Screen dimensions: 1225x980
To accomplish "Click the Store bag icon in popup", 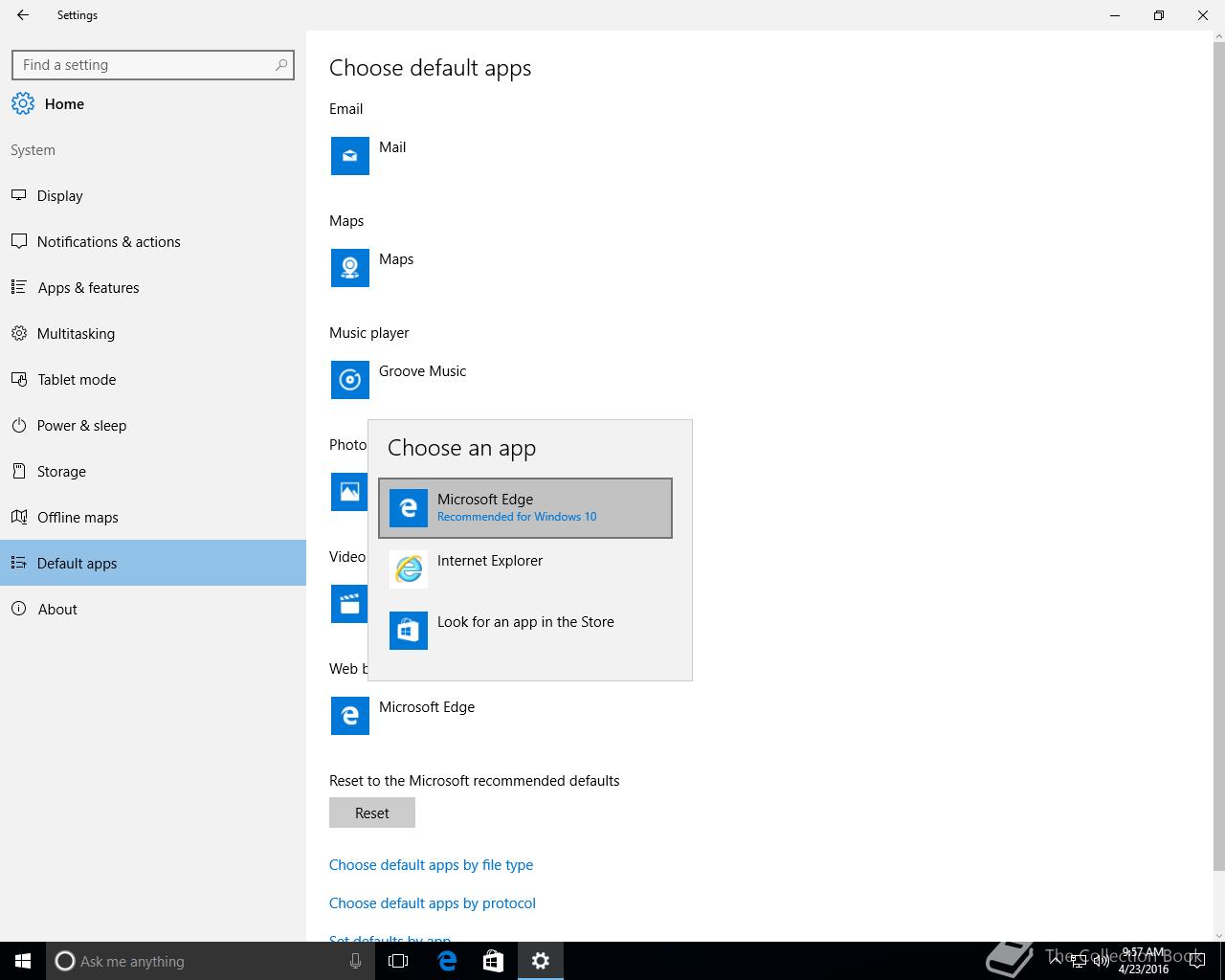I will (409, 631).
